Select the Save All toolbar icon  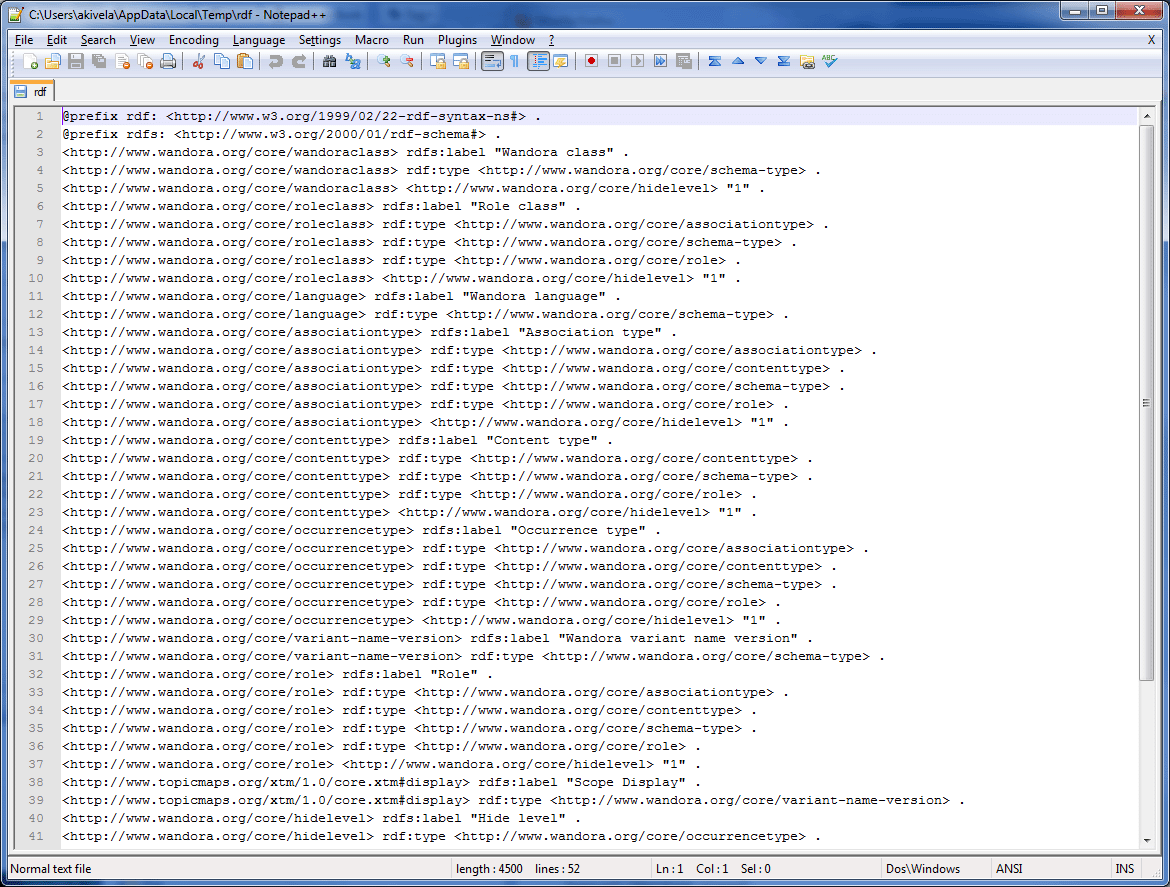click(97, 61)
